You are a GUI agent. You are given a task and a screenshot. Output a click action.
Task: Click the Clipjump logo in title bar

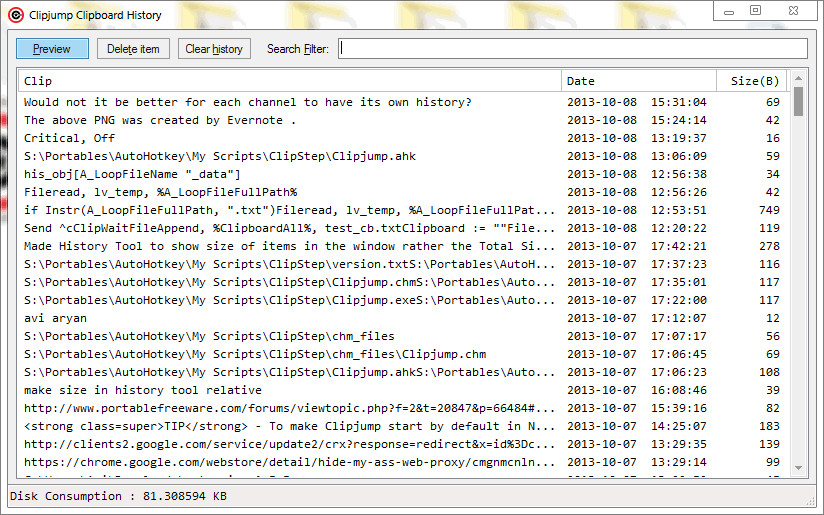[x=16, y=15]
